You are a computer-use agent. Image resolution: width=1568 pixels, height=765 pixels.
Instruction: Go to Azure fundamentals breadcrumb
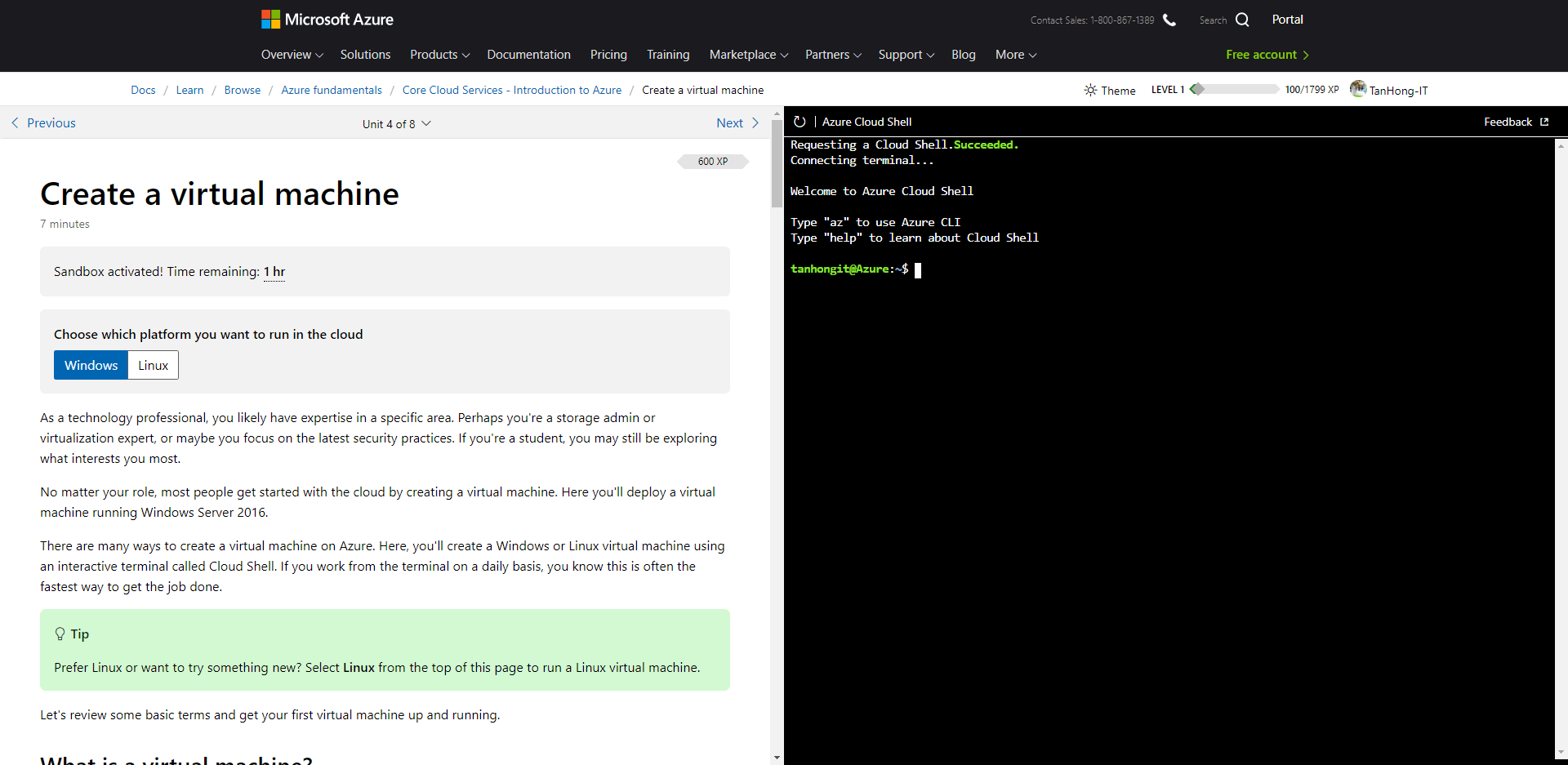[x=332, y=90]
